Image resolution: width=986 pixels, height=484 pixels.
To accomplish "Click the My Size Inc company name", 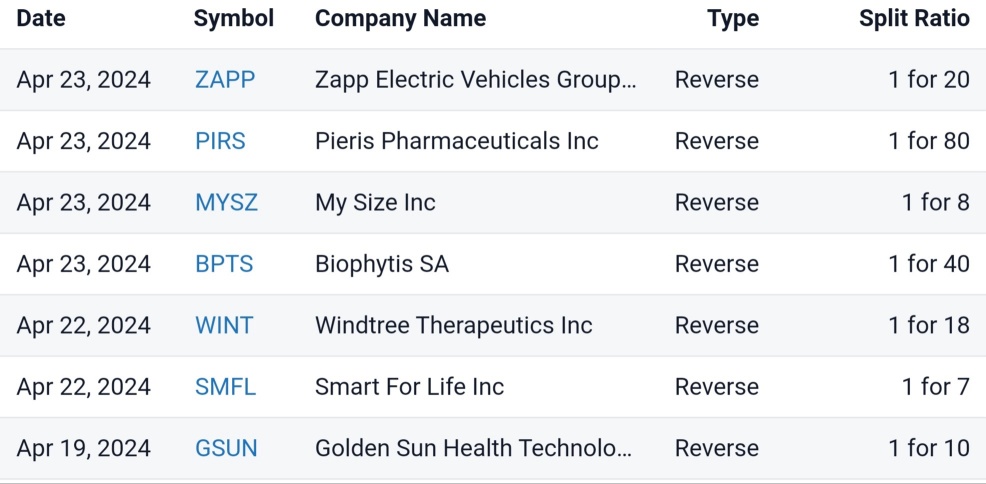I will (x=375, y=203).
